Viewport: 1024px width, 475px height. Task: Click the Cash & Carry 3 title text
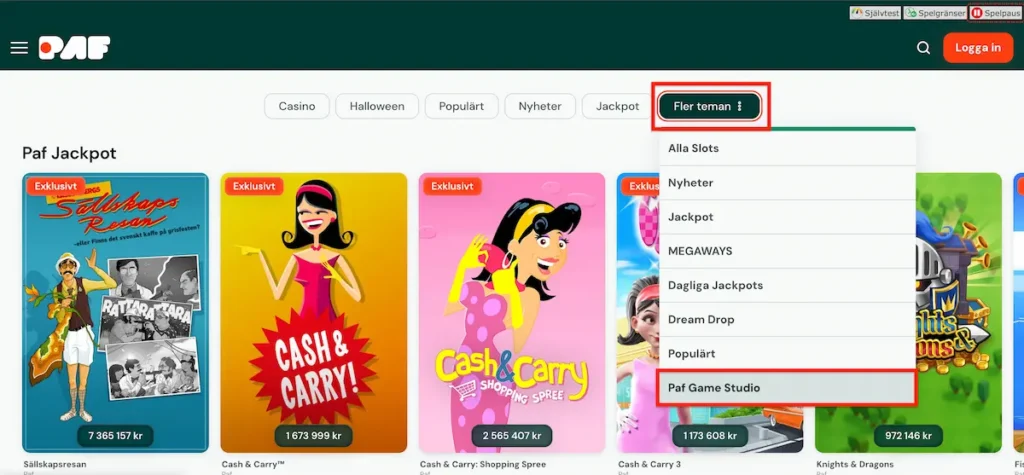(x=650, y=465)
